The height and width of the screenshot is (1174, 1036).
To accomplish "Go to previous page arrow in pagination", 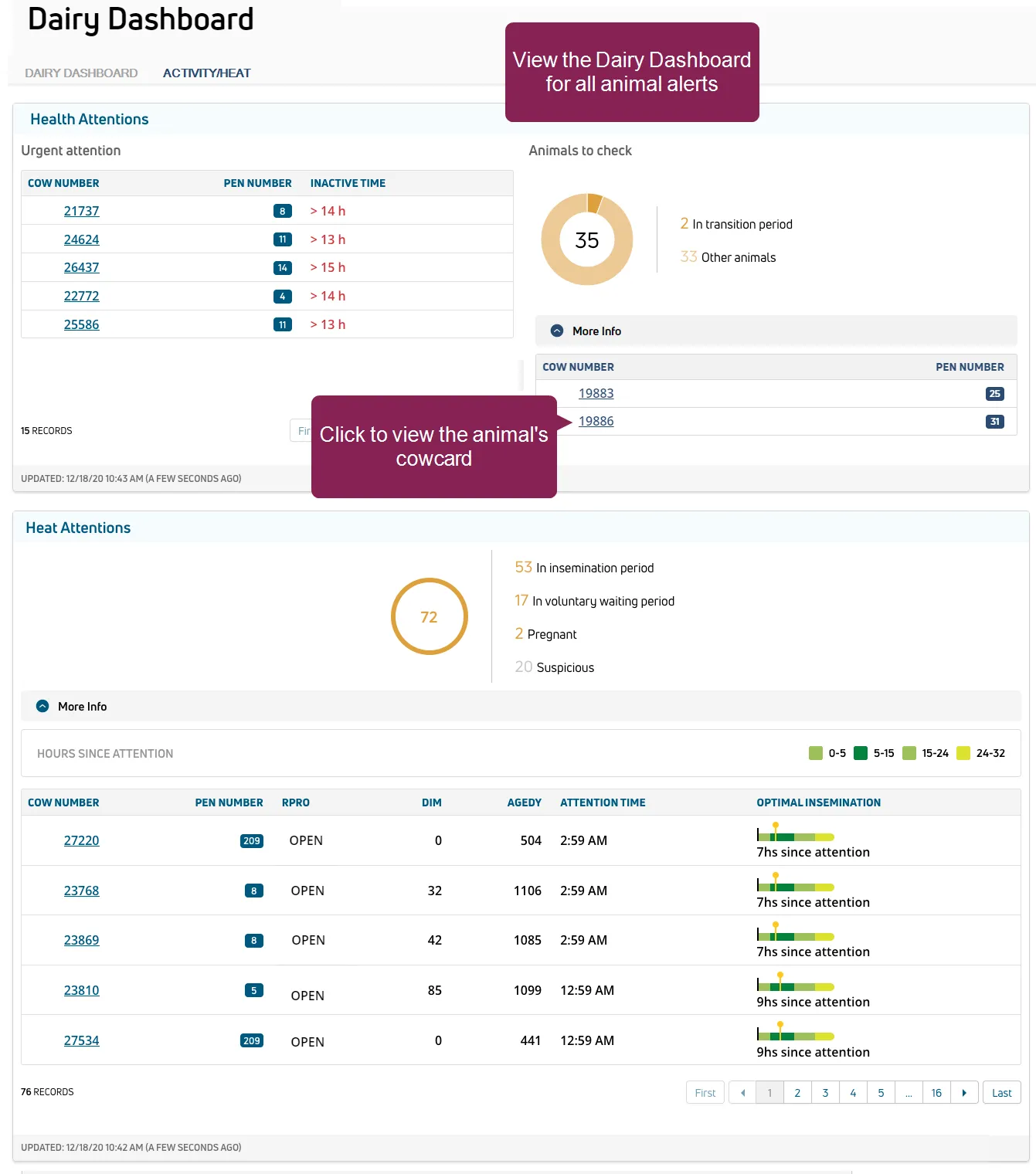I will point(742,1092).
